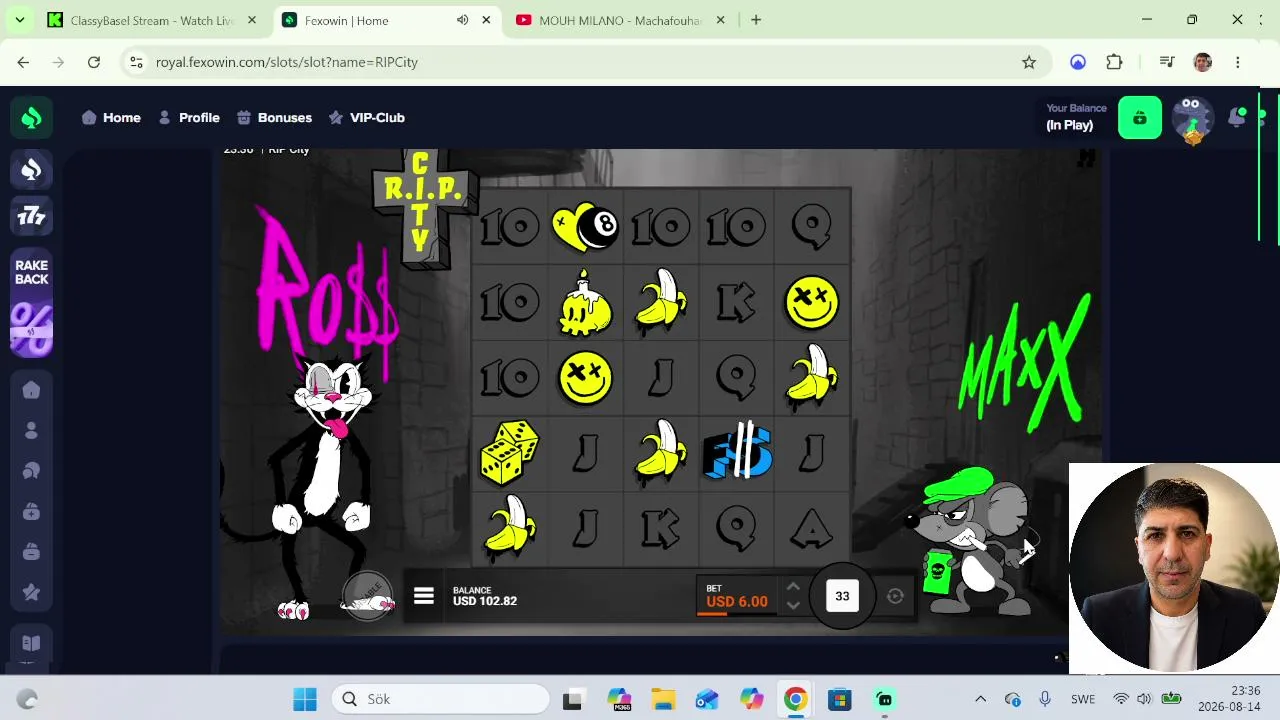The width and height of the screenshot is (1280, 720).
Task: Decrease the bet with the down arrow
Action: point(793,605)
